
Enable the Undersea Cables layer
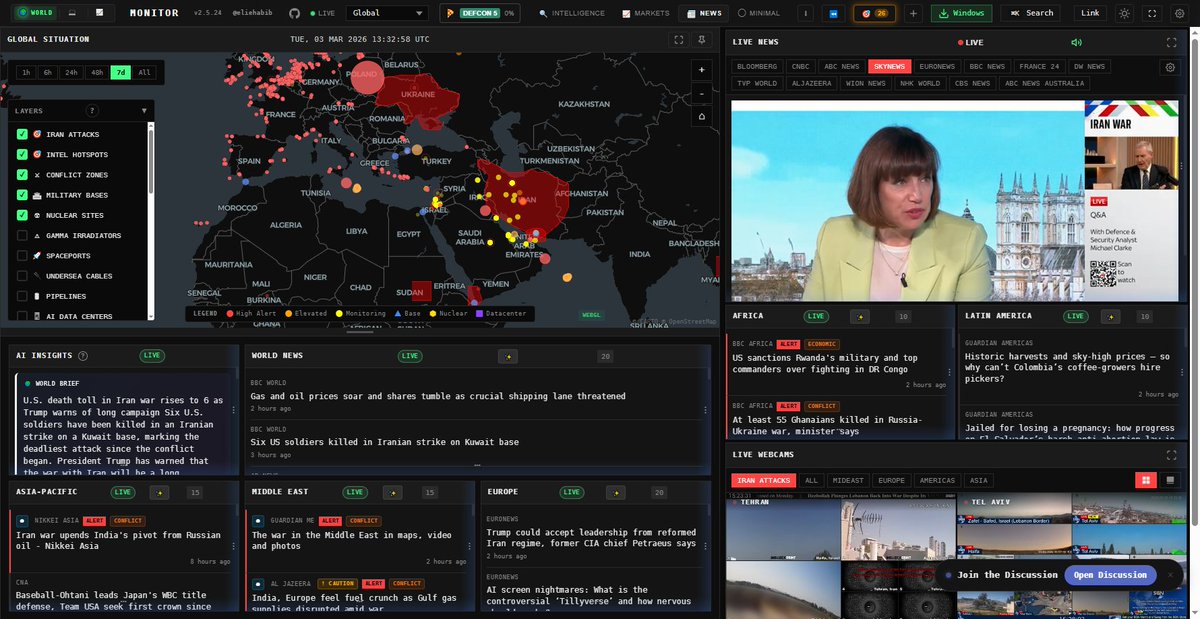[22, 276]
